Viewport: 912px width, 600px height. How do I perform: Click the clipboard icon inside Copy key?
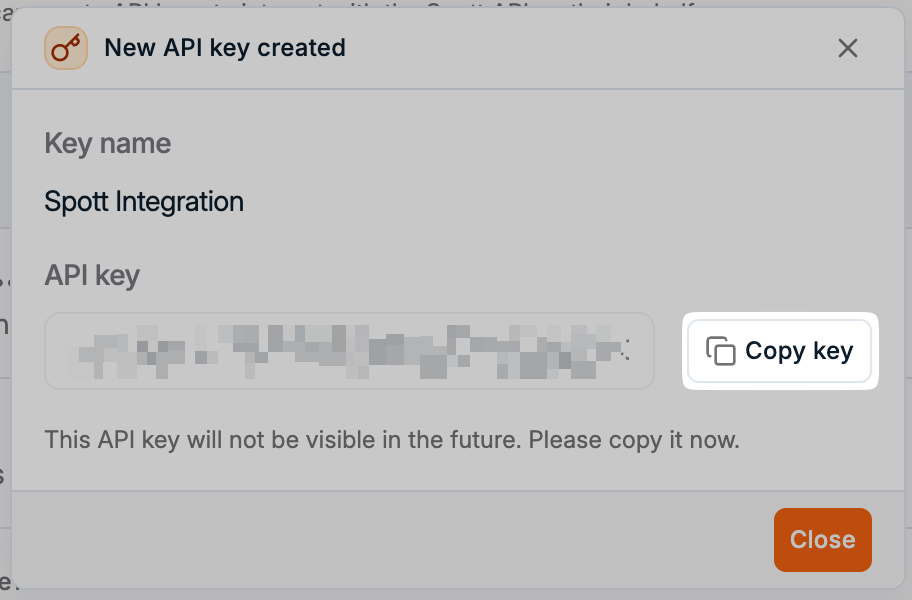tap(721, 351)
